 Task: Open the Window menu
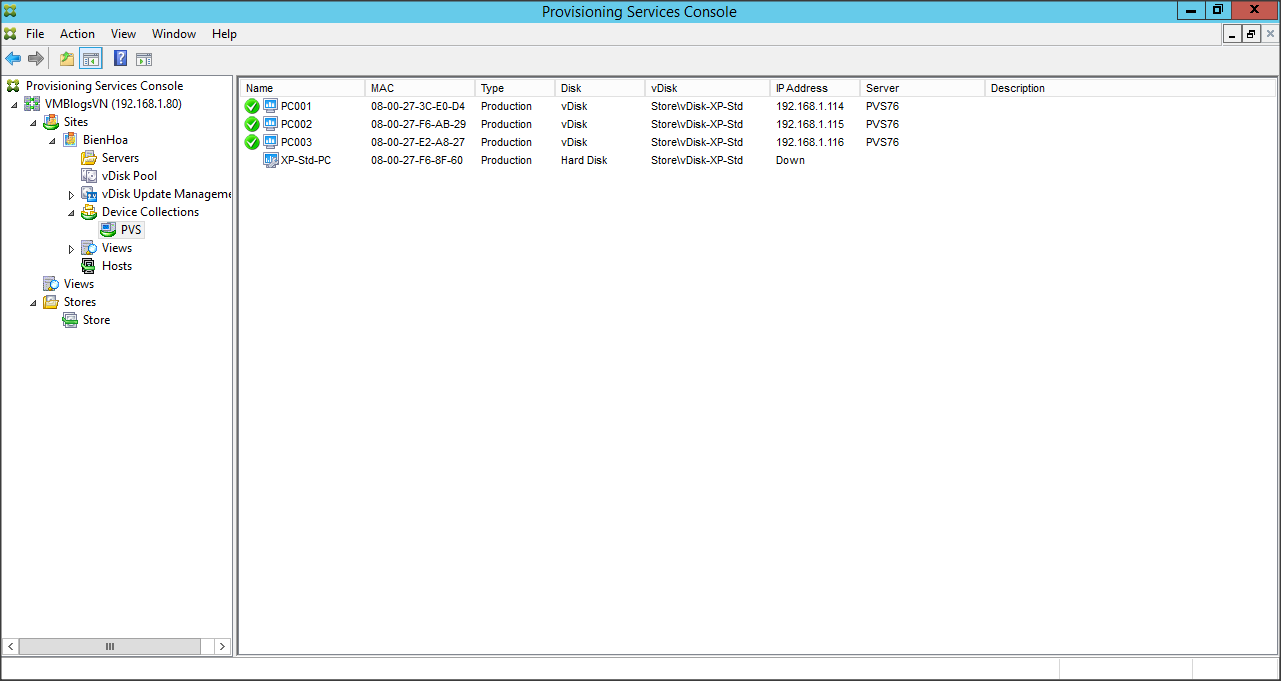(x=174, y=34)
